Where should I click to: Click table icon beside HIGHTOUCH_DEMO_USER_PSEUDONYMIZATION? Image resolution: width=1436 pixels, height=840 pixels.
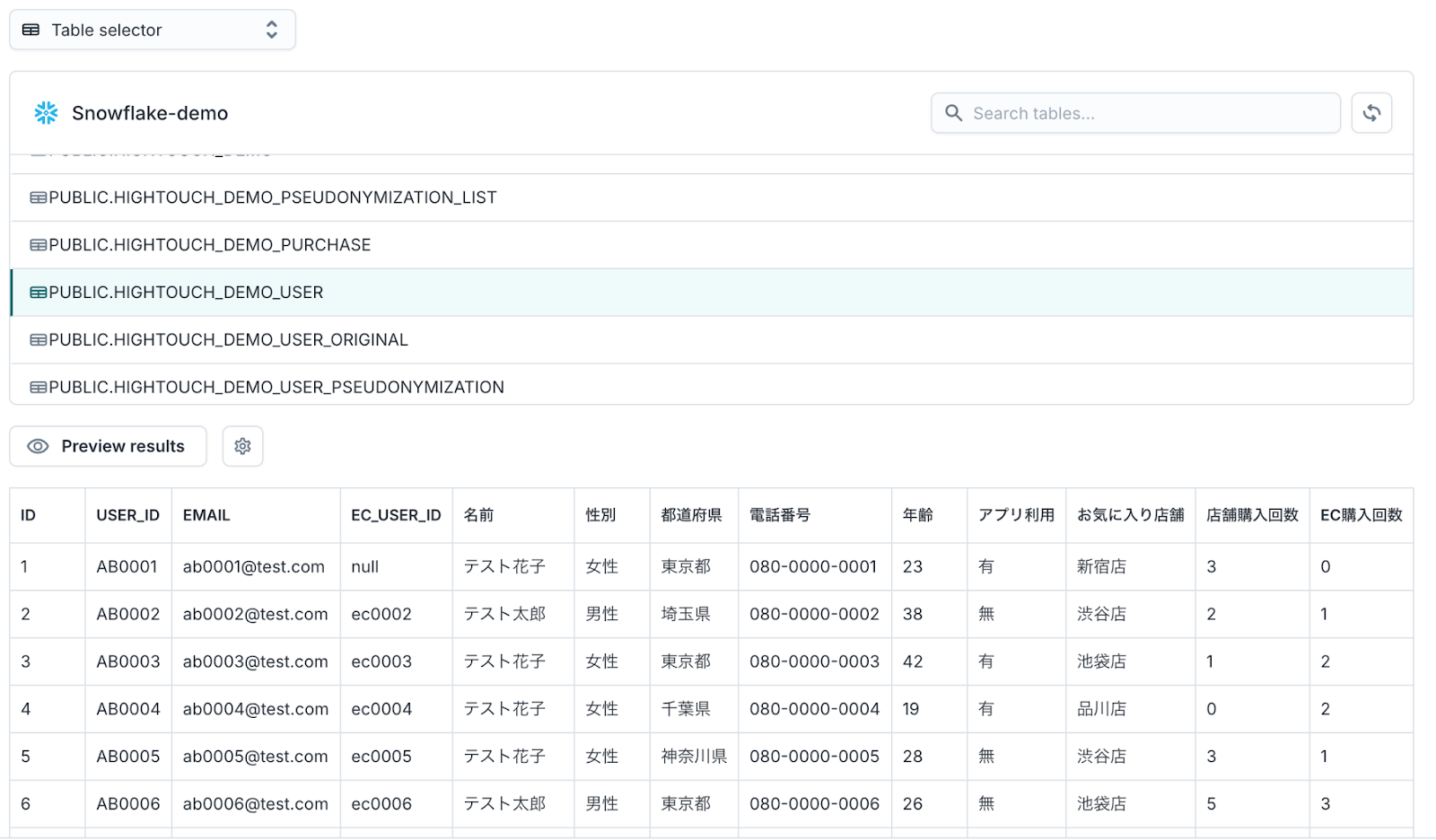39,388
